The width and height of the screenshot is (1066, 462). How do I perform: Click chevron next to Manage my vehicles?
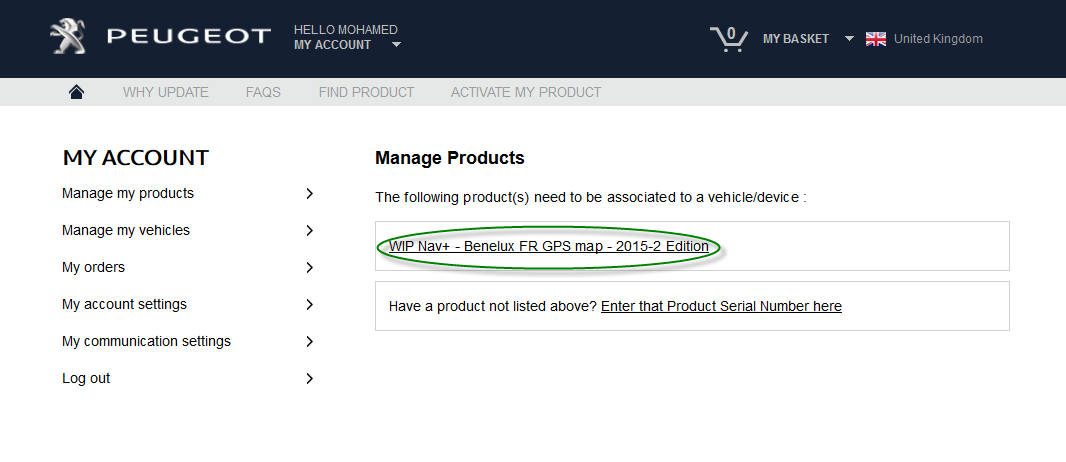click(309, 230)
